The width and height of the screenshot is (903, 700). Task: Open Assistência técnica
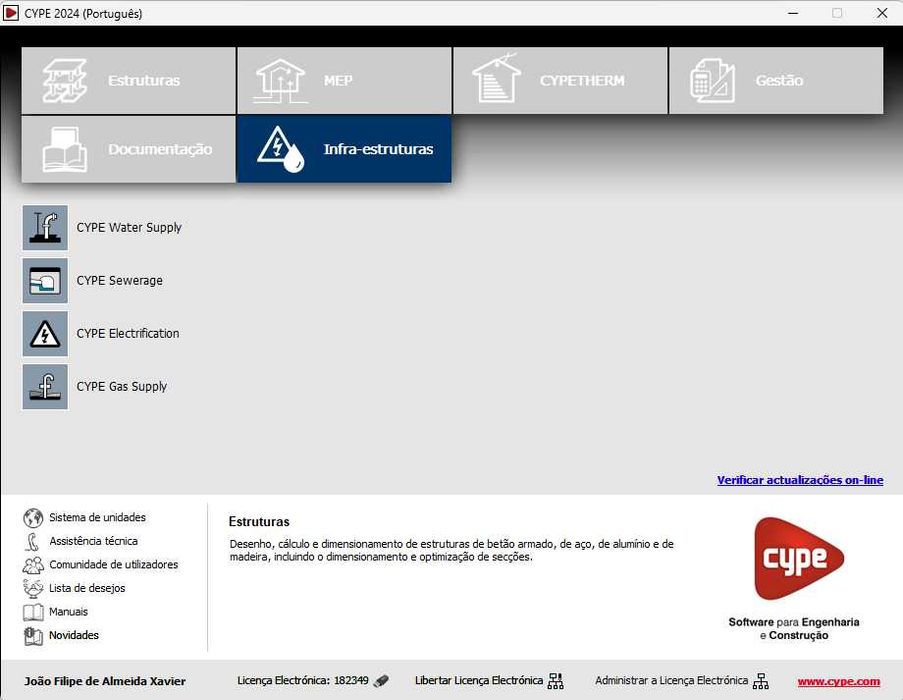[x=93, y=541]
